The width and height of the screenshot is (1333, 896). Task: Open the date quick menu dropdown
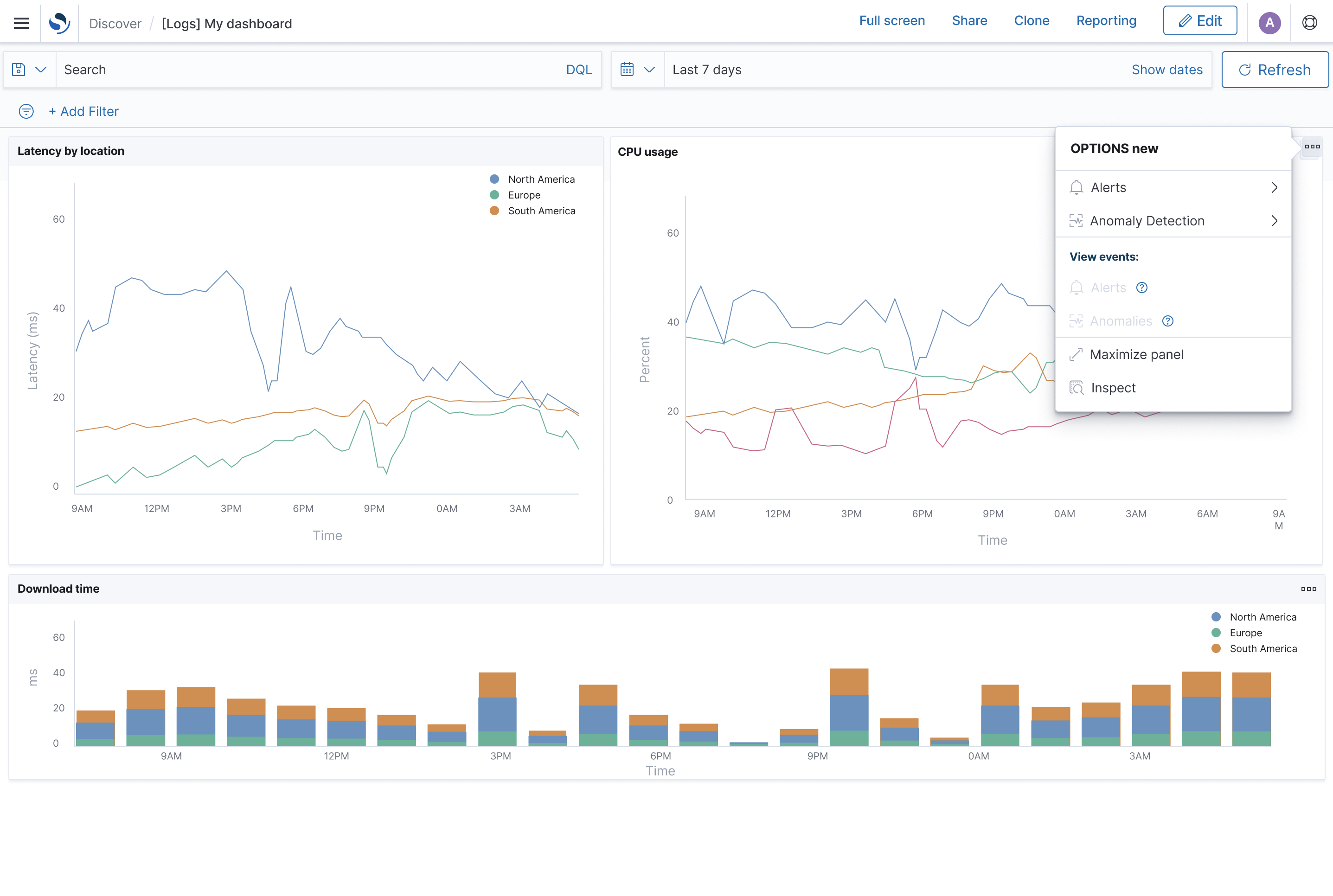(637, 70)
